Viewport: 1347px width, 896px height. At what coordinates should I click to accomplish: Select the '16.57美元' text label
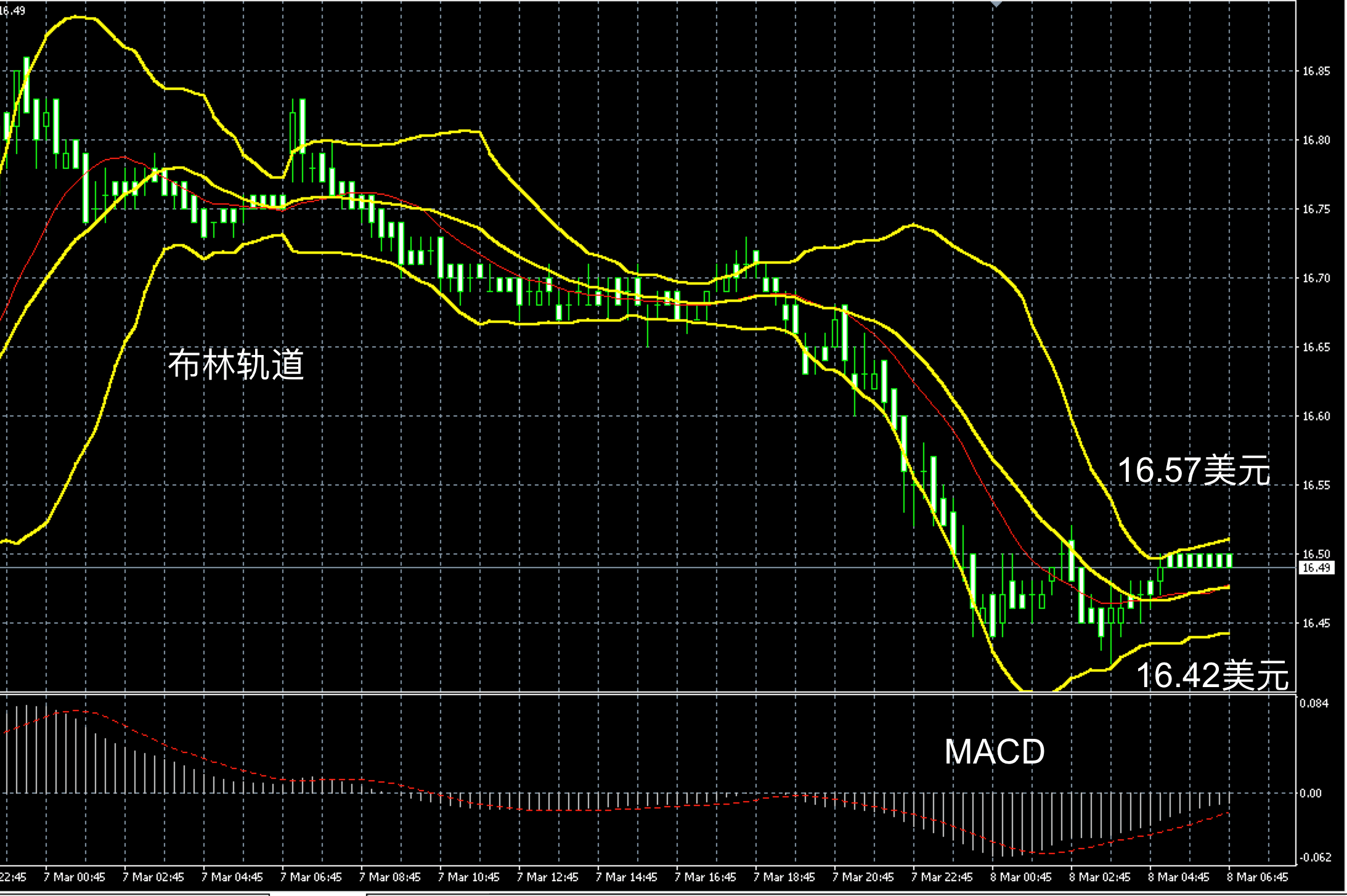[x=1194, y=471]
